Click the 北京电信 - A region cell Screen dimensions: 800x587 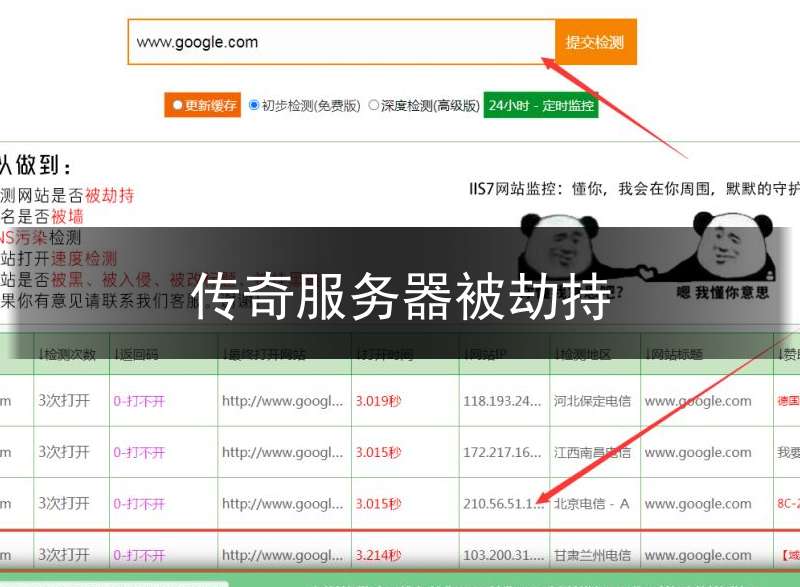tap(592, 504)
